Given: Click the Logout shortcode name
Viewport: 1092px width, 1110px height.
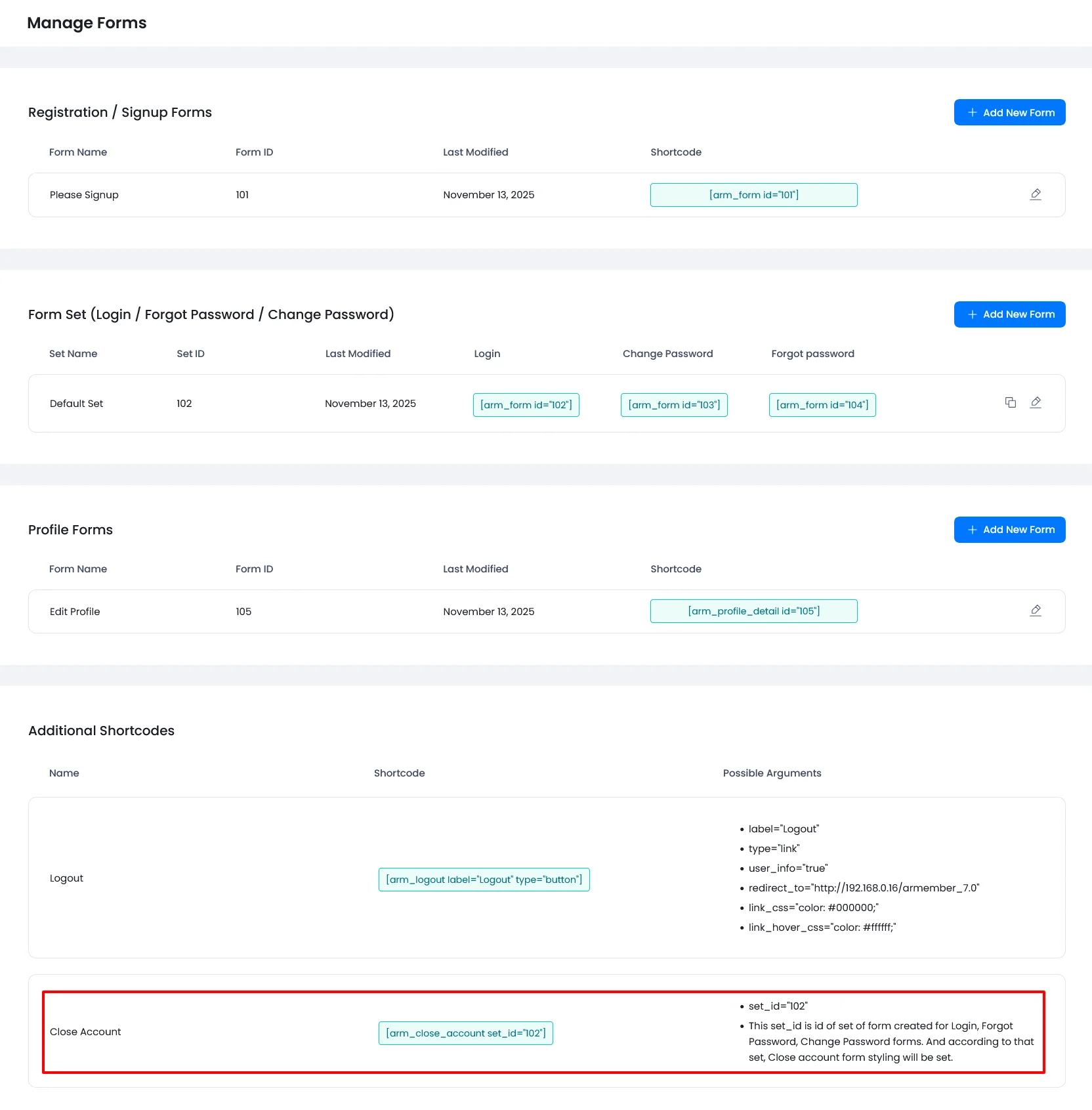Looking at the screenshot, I should 66,878.
